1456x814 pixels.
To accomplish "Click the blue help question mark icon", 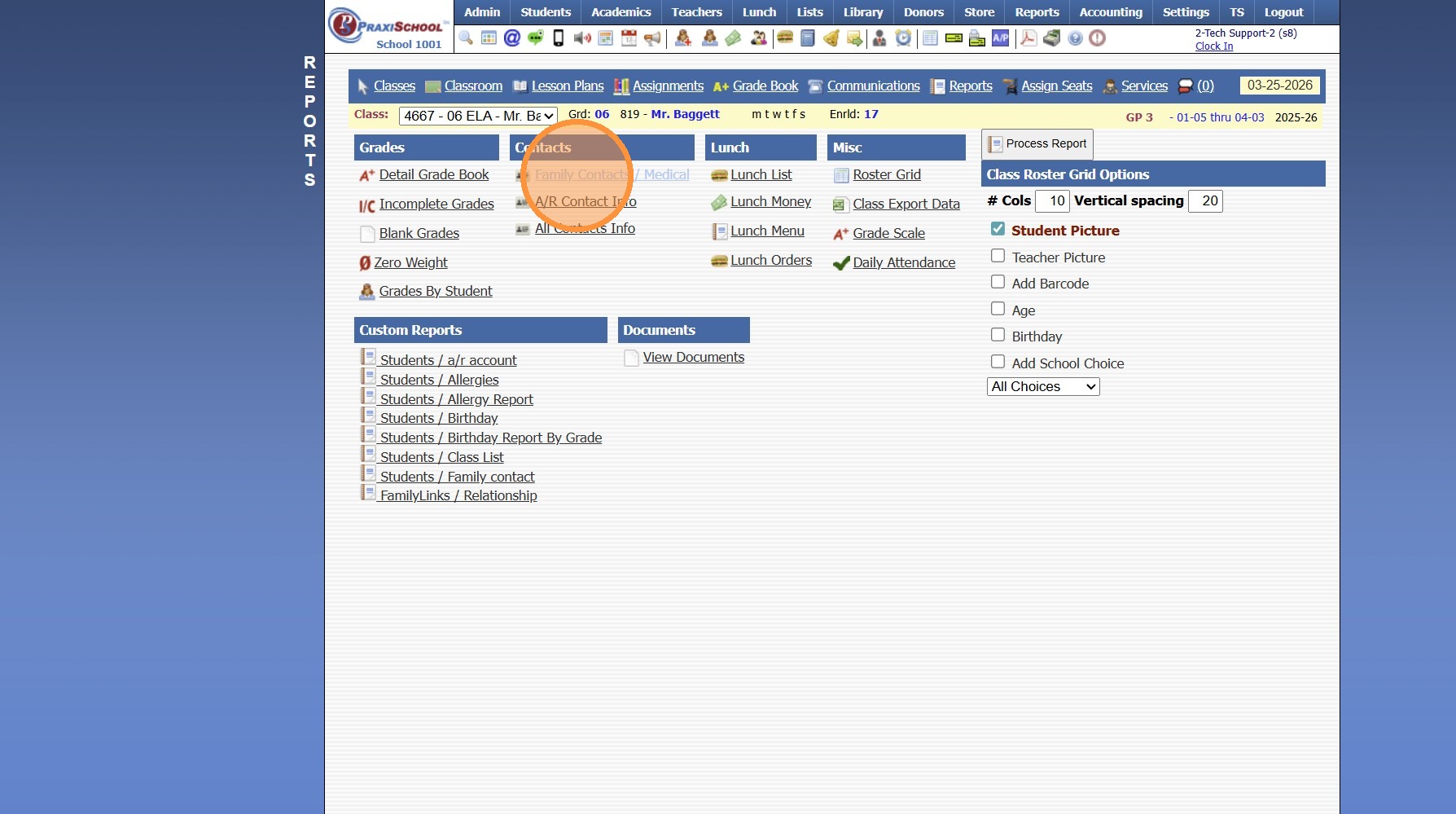I will point(1075,38).
